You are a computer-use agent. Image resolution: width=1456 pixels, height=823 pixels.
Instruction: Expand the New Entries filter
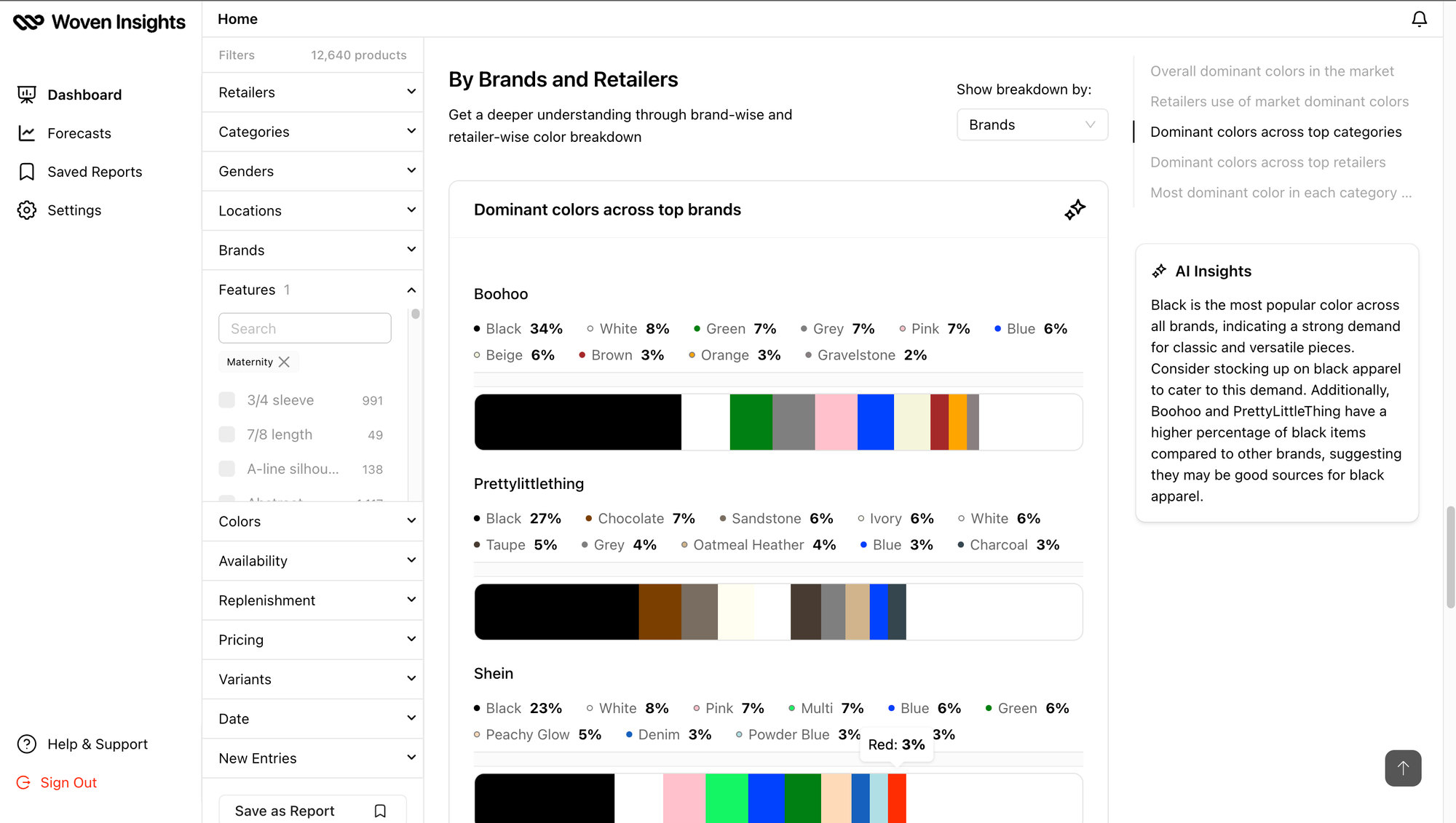pyautogui.click(x=313, y=758)
